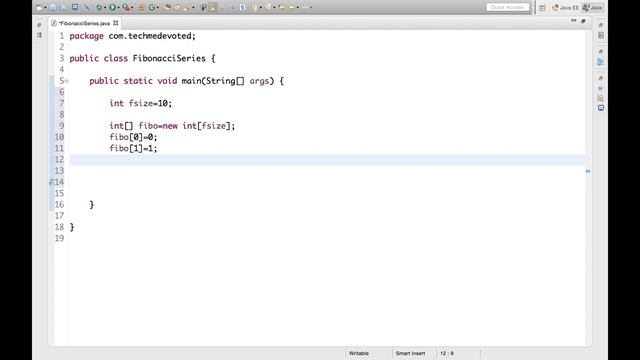Click the 'int fsize=10;' line
Viewport: 640px width, 360px height.
point(140,103)
